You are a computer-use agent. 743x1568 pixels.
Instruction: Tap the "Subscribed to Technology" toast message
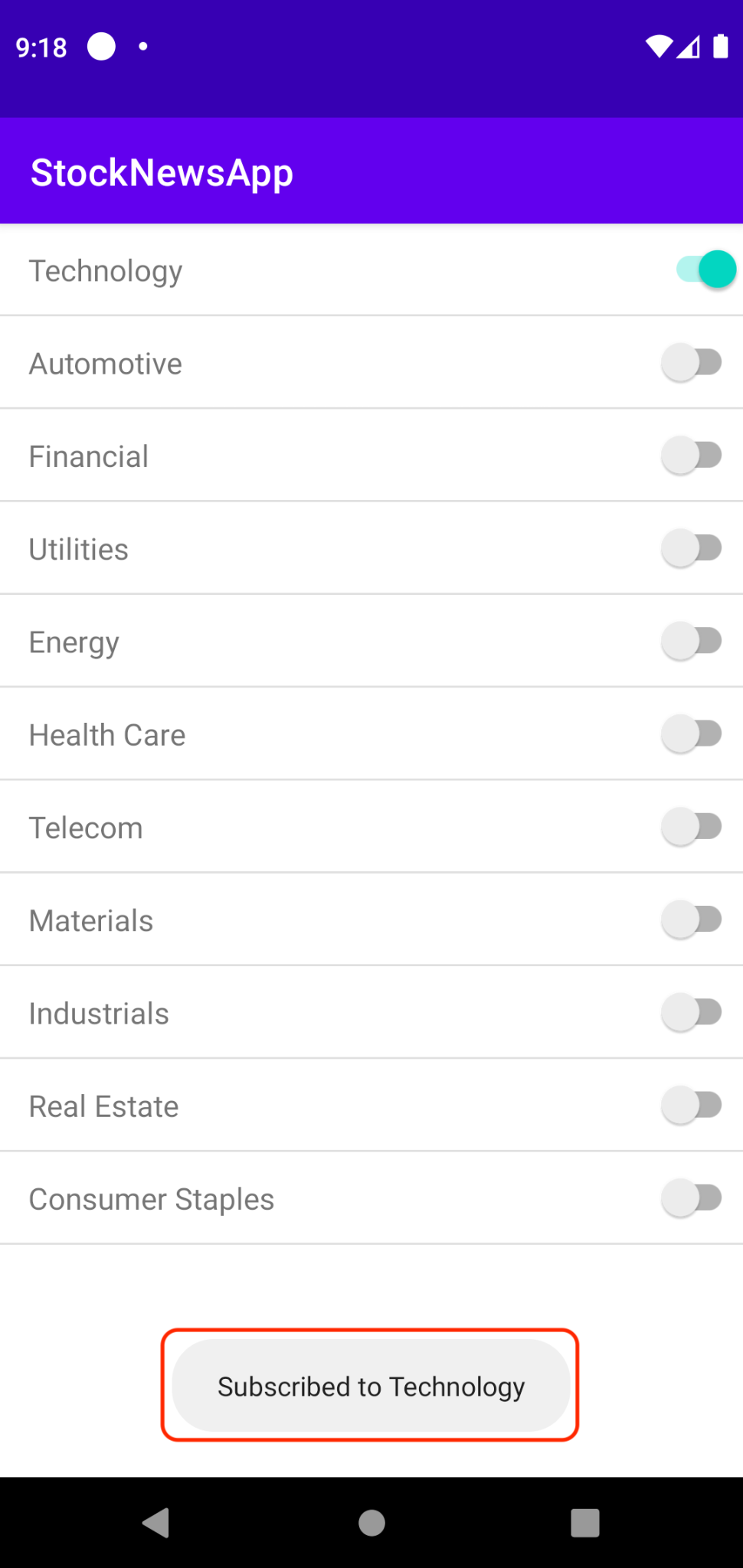371,1386
